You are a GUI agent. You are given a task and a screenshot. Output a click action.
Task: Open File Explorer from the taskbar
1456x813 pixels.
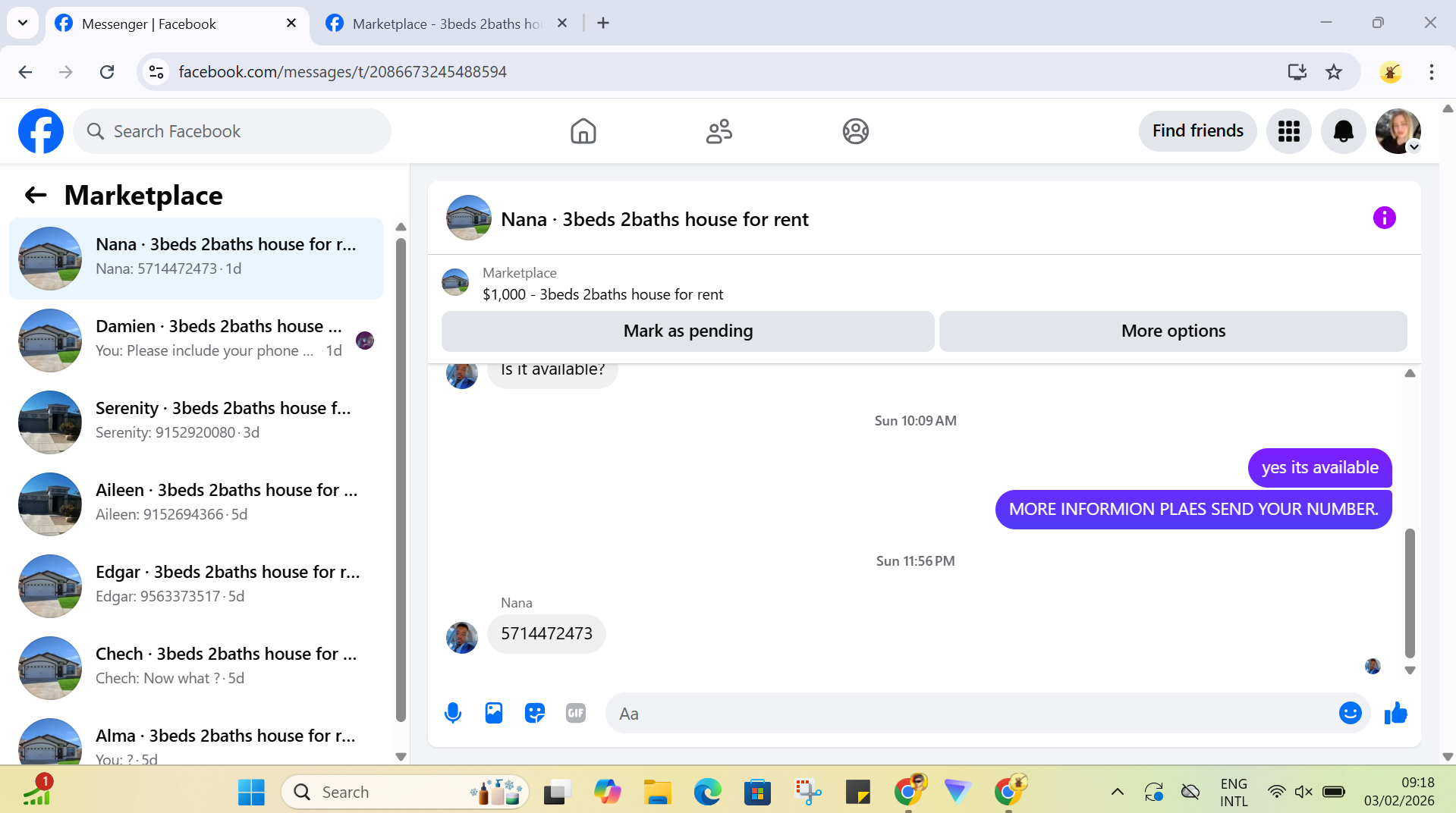(657, 793)
